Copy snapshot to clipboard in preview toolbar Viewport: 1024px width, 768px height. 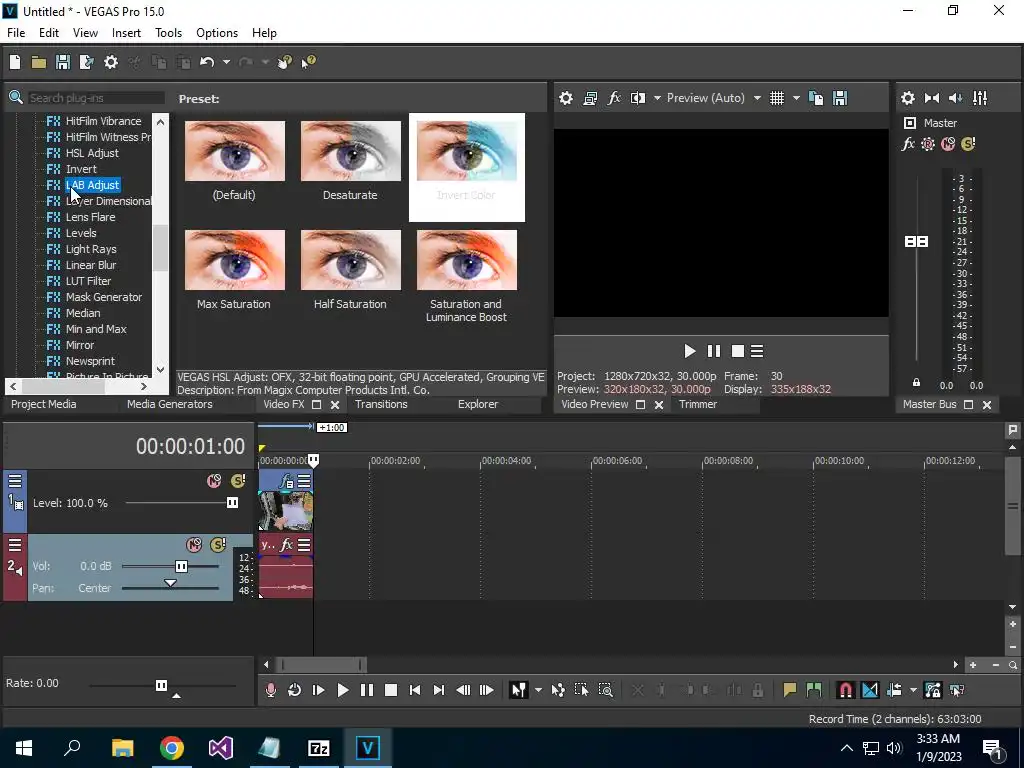point(816,98)
